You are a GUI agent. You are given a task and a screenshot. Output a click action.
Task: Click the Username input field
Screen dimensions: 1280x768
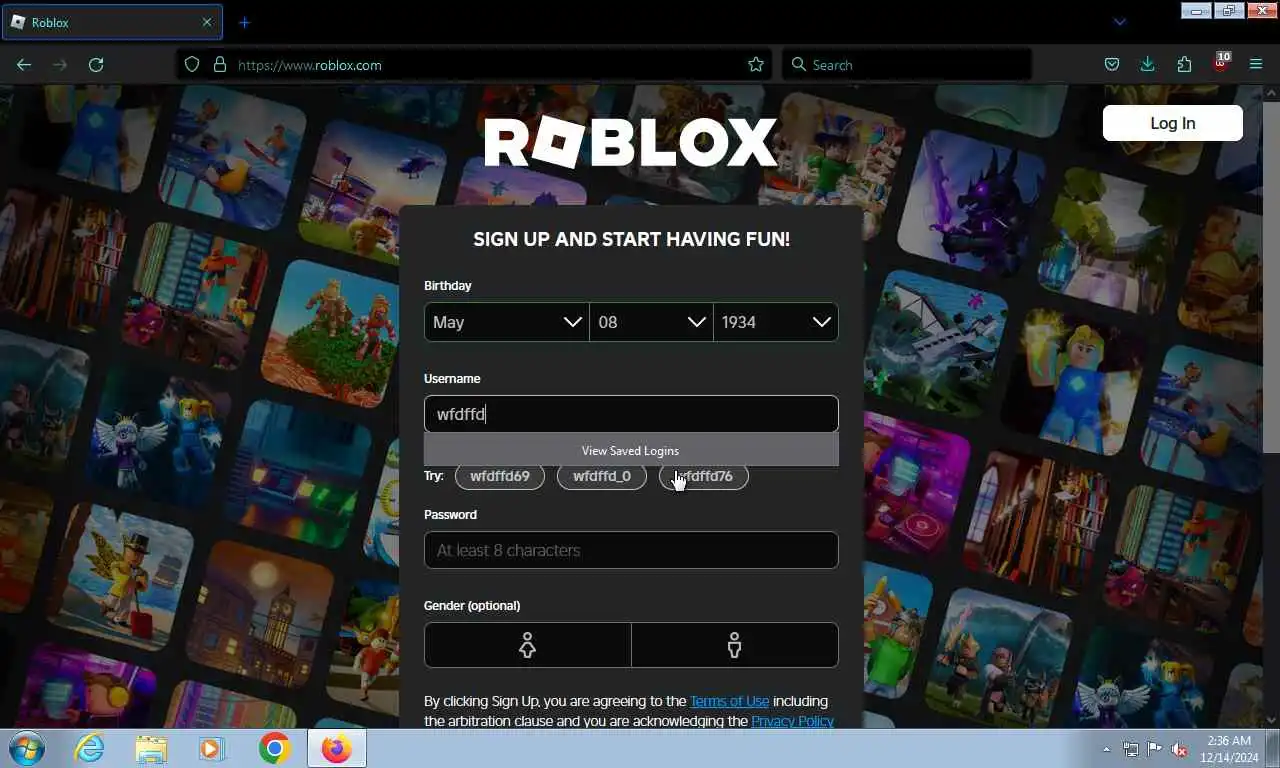point(631,414)
